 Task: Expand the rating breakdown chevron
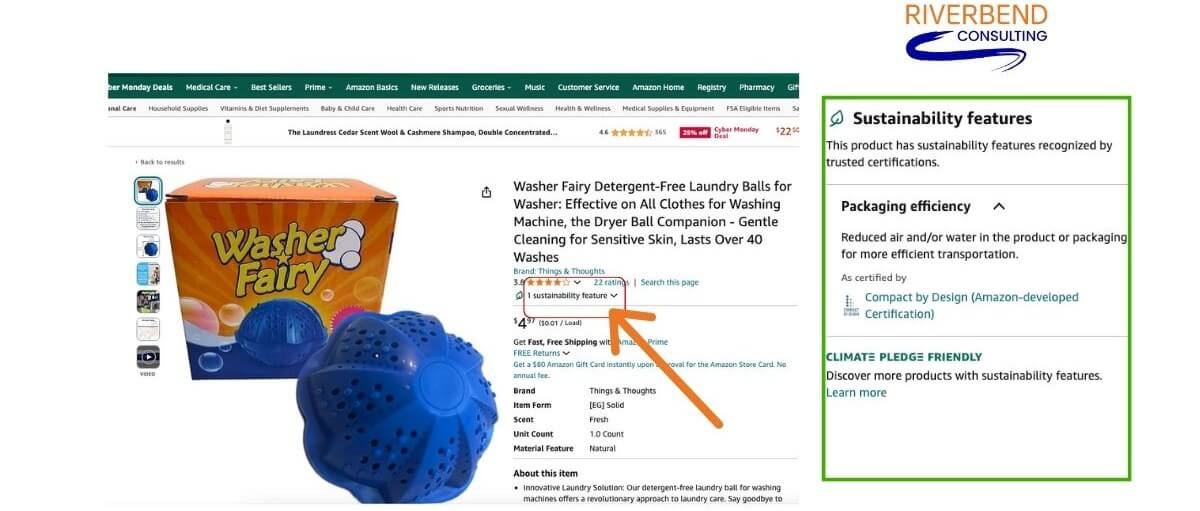point(577,283)
